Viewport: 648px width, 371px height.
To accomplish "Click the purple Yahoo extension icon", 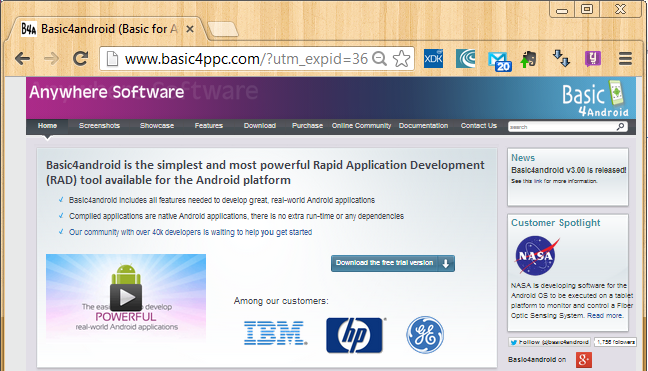I will (x=593, y=59).
